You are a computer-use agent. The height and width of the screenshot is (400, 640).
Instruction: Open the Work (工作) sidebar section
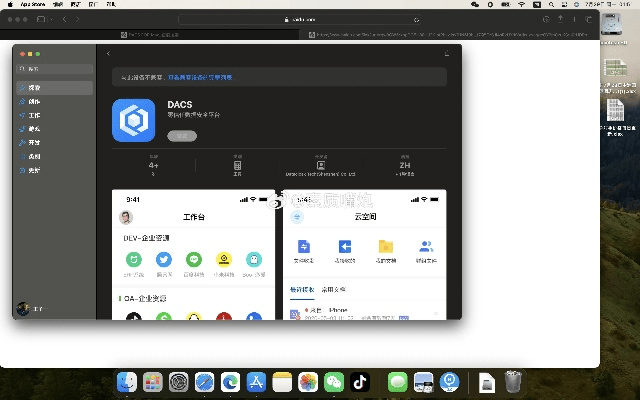point(55,116)
